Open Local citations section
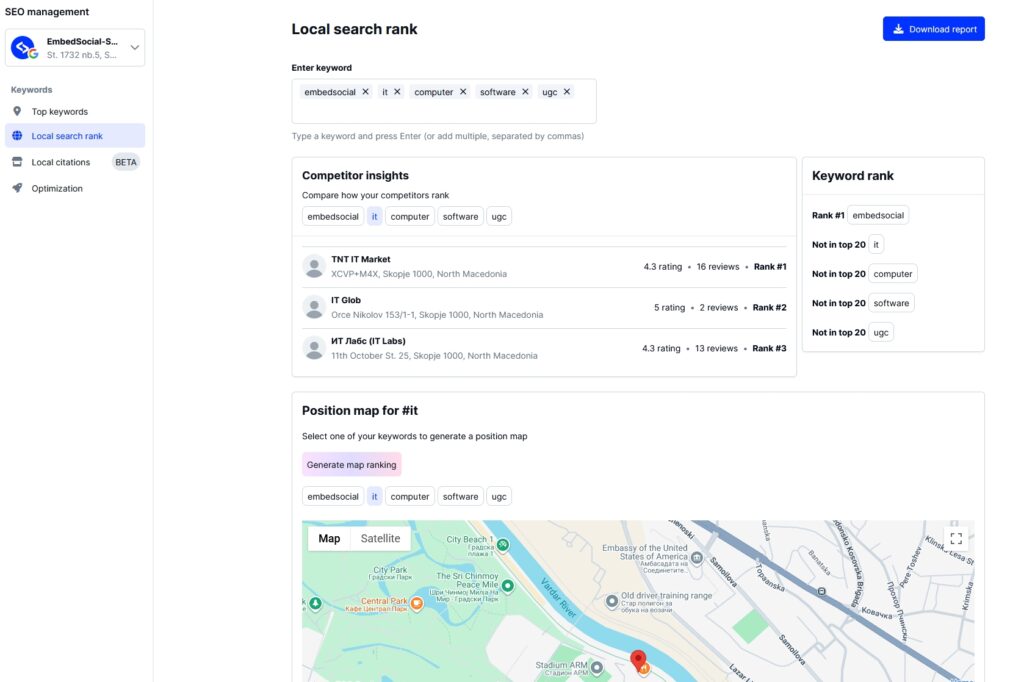Screen dimensions: 1024x682 coord(60,162)
